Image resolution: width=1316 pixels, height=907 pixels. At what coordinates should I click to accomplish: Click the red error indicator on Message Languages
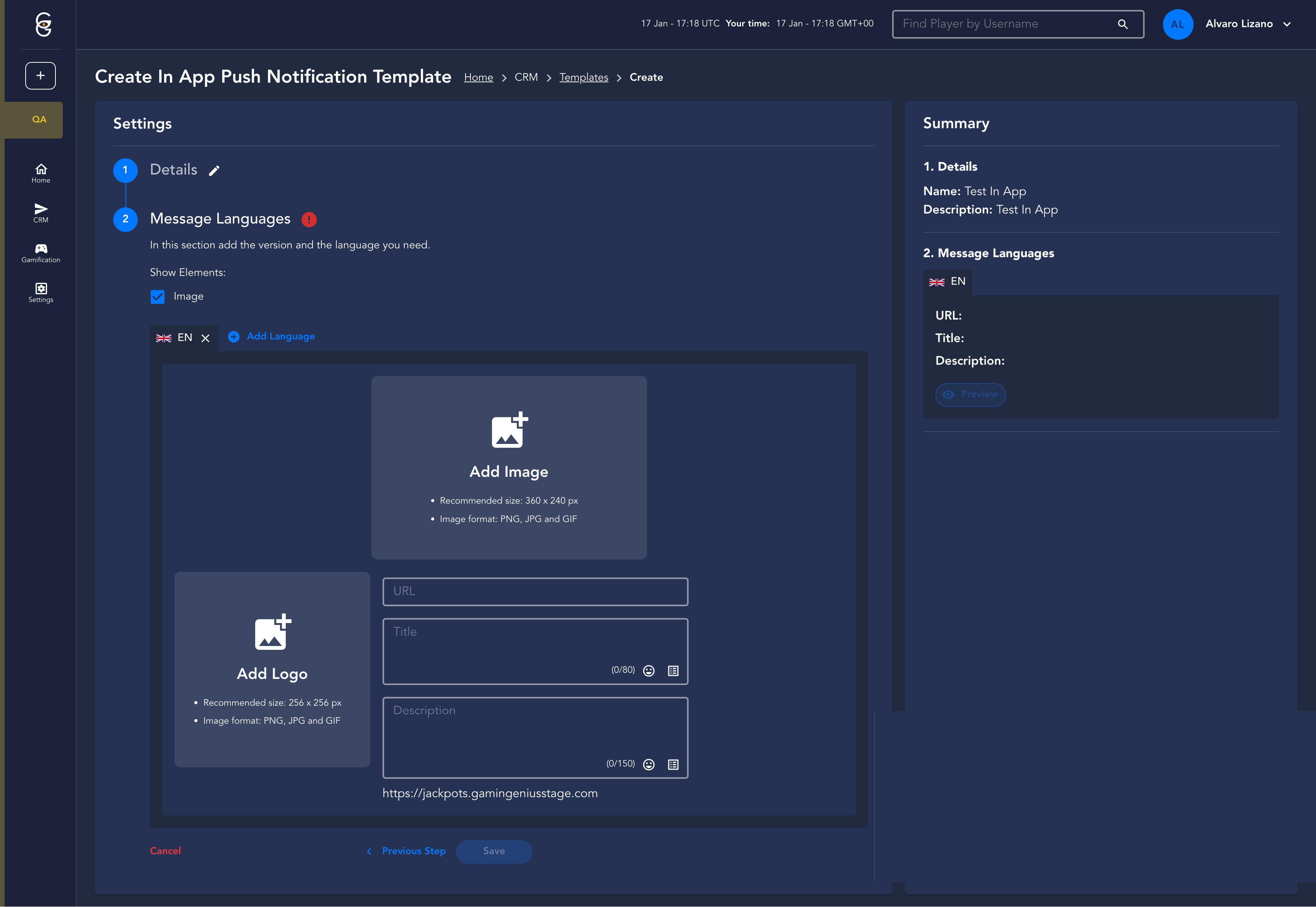tap(309, 219)
